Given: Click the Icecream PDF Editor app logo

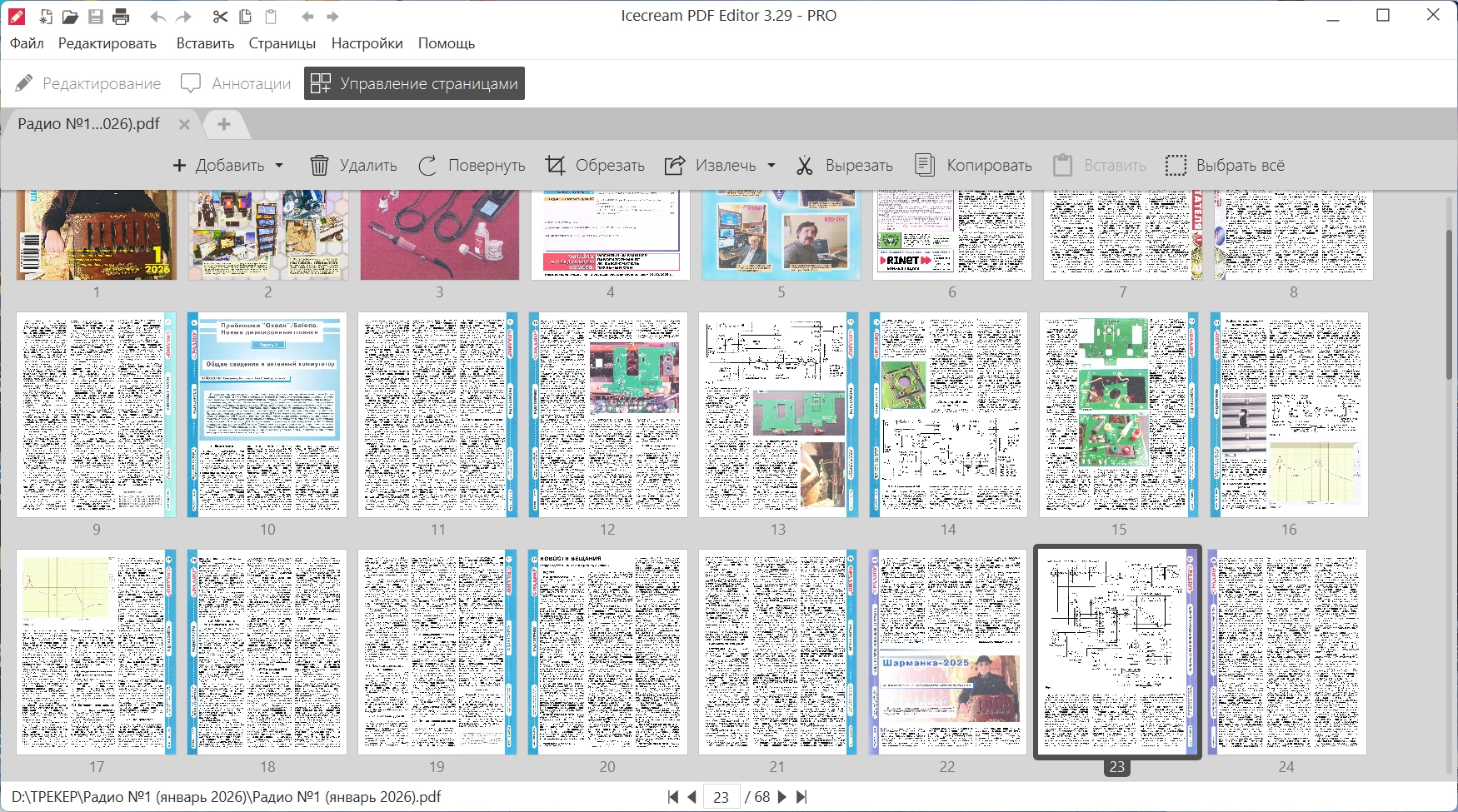Looking at the screenshot, I should 17,17.
